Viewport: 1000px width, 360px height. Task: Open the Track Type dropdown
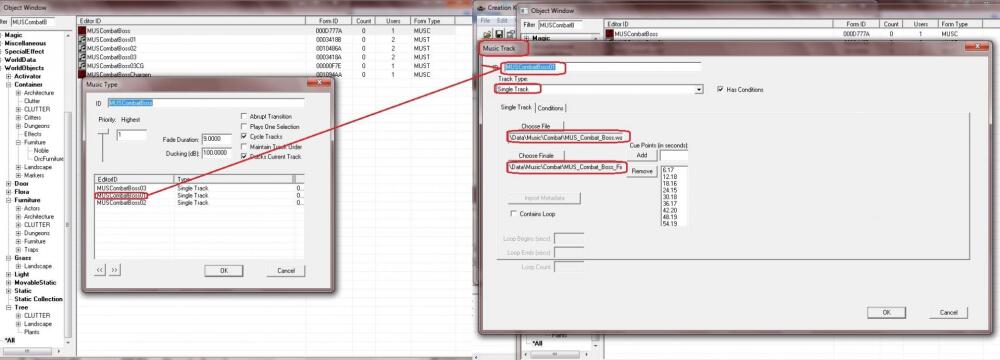point(699,90)
